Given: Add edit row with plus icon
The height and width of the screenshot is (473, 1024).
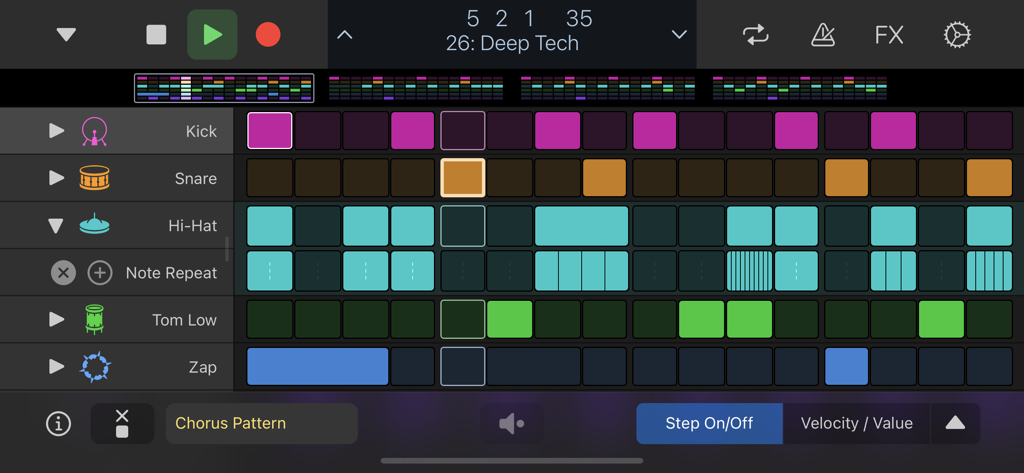Looking at the screenshot, I should [x=100, y=272].
